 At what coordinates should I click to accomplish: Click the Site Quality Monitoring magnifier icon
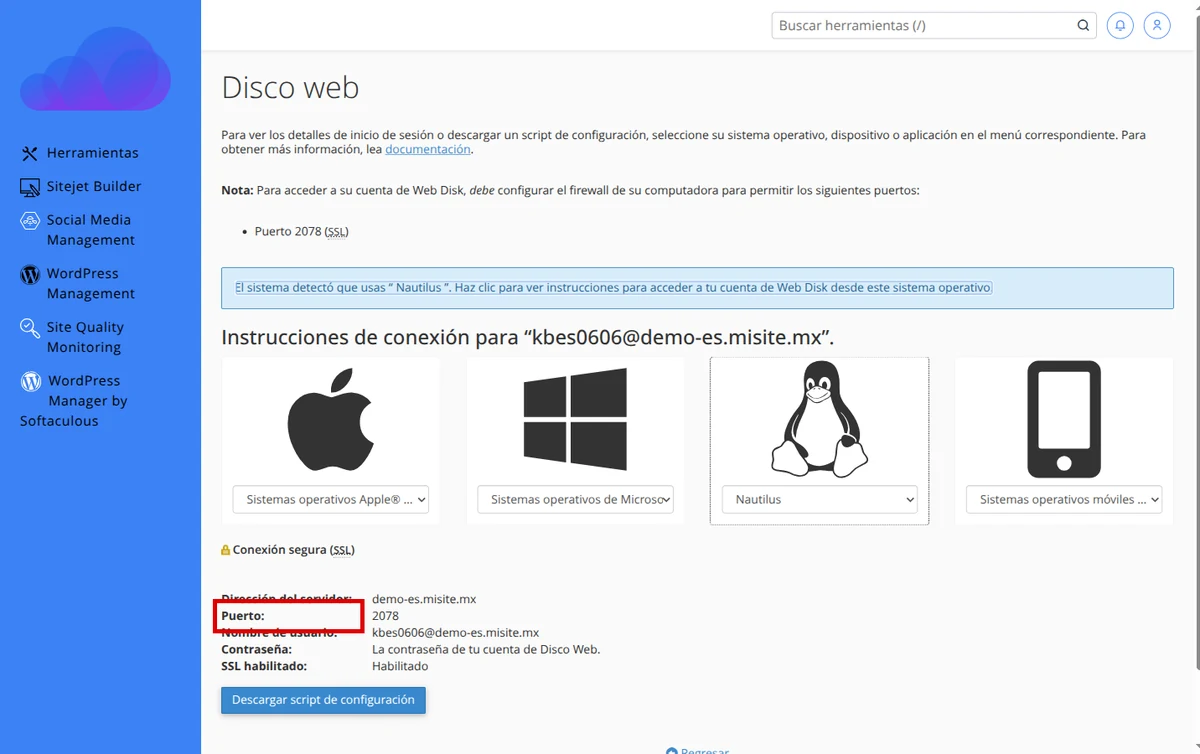pos(30,328)
